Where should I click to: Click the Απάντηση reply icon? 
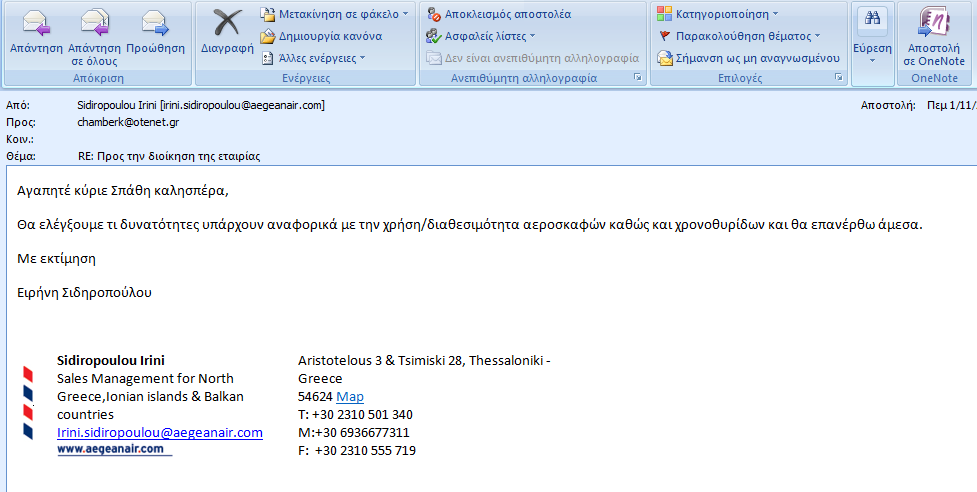36,23
